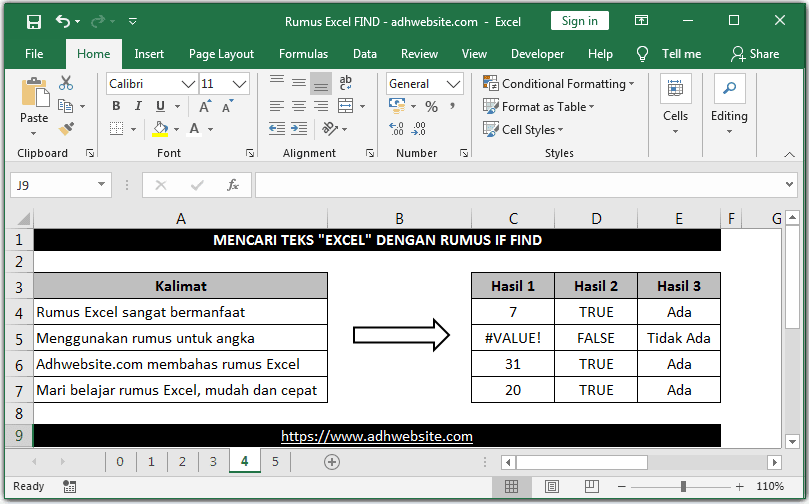This screenshot has width=809, height=504.
Task: Decrease font size with small A icon
Action: pyautogui.click(x=227, y=107)
